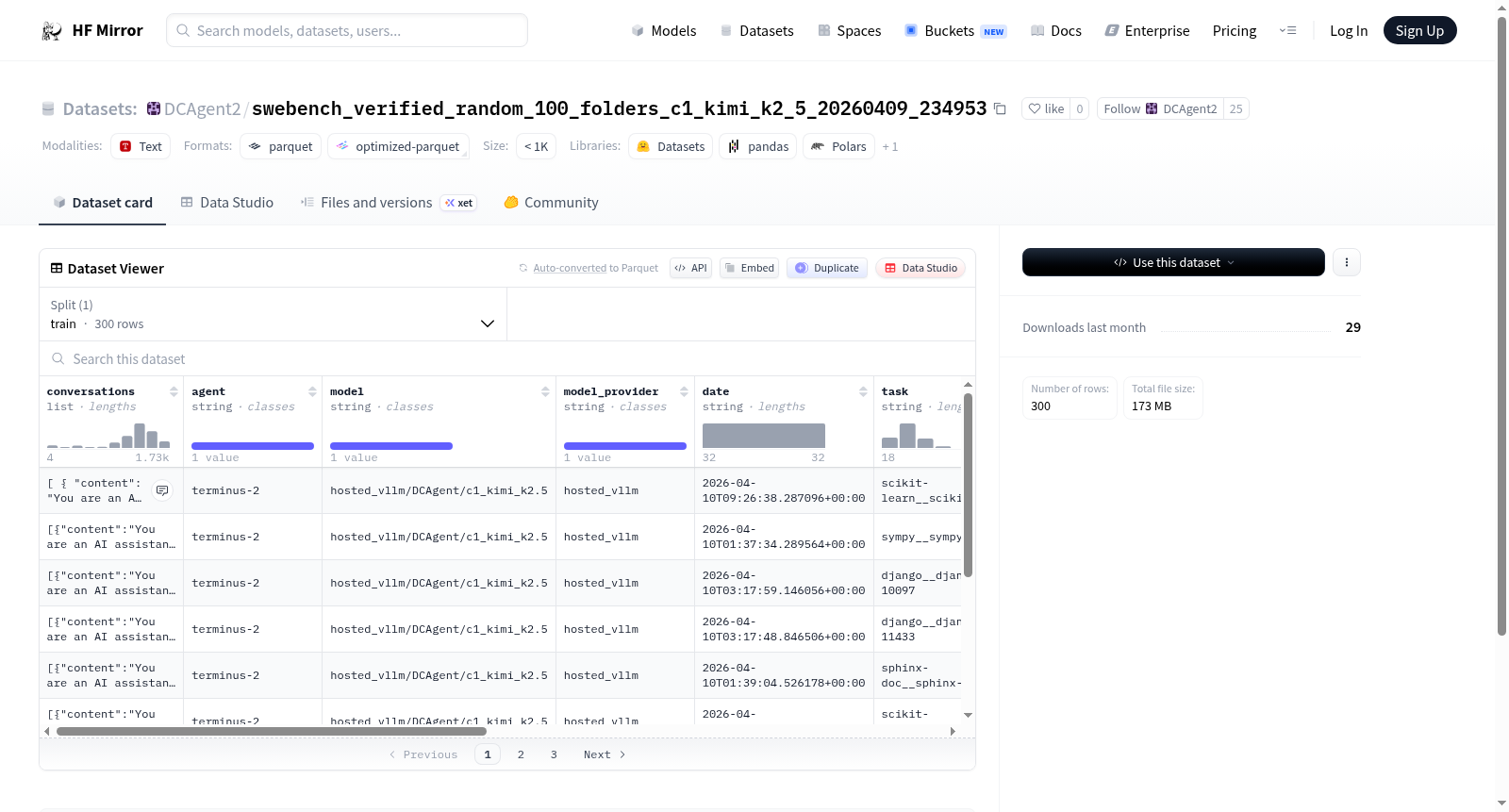Open the conversation viewer icon in first row
1509x812 pixels.
[162, 490]
